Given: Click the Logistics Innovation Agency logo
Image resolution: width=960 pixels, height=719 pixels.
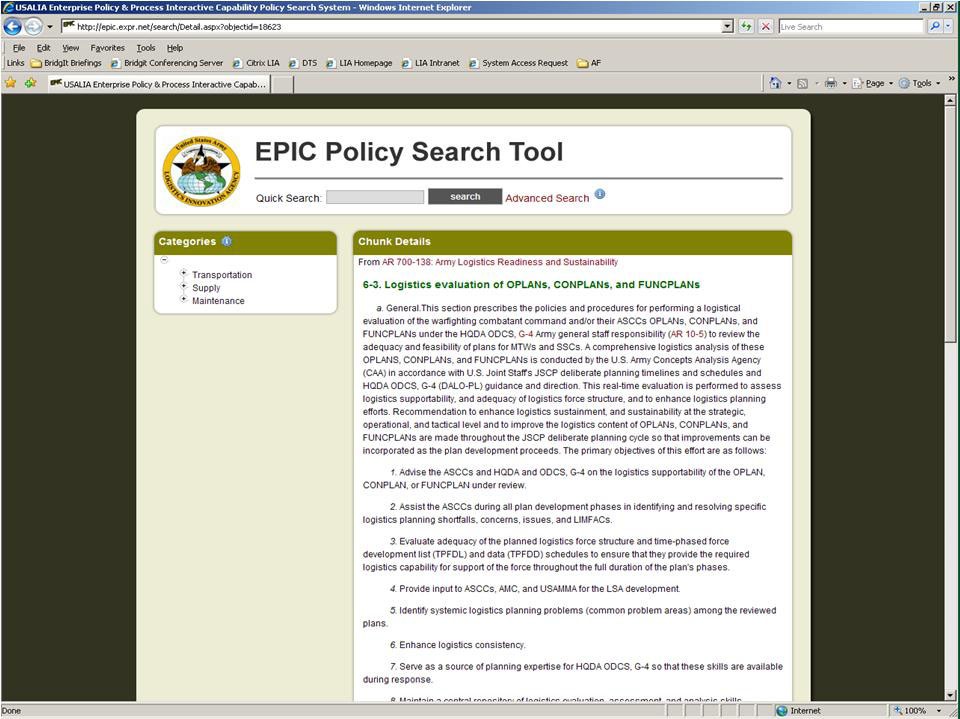Looking at the screenshot, I should tap(201, 171).
